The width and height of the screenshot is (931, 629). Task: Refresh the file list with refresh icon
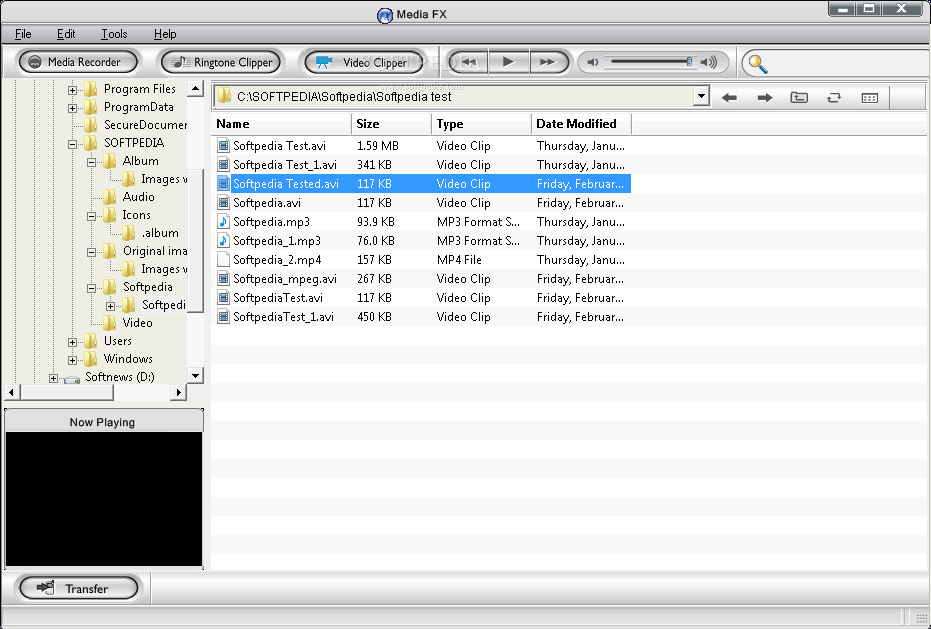833,97
